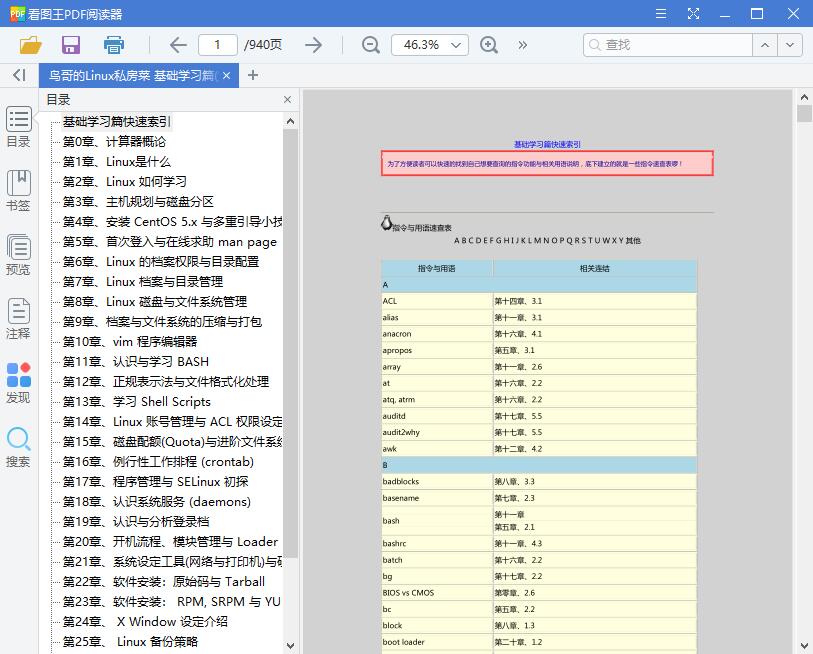This screenshot has width=813, height=654.
Task: Jump to 第5章 首次登入与在线求助
Action: (170, 242)
